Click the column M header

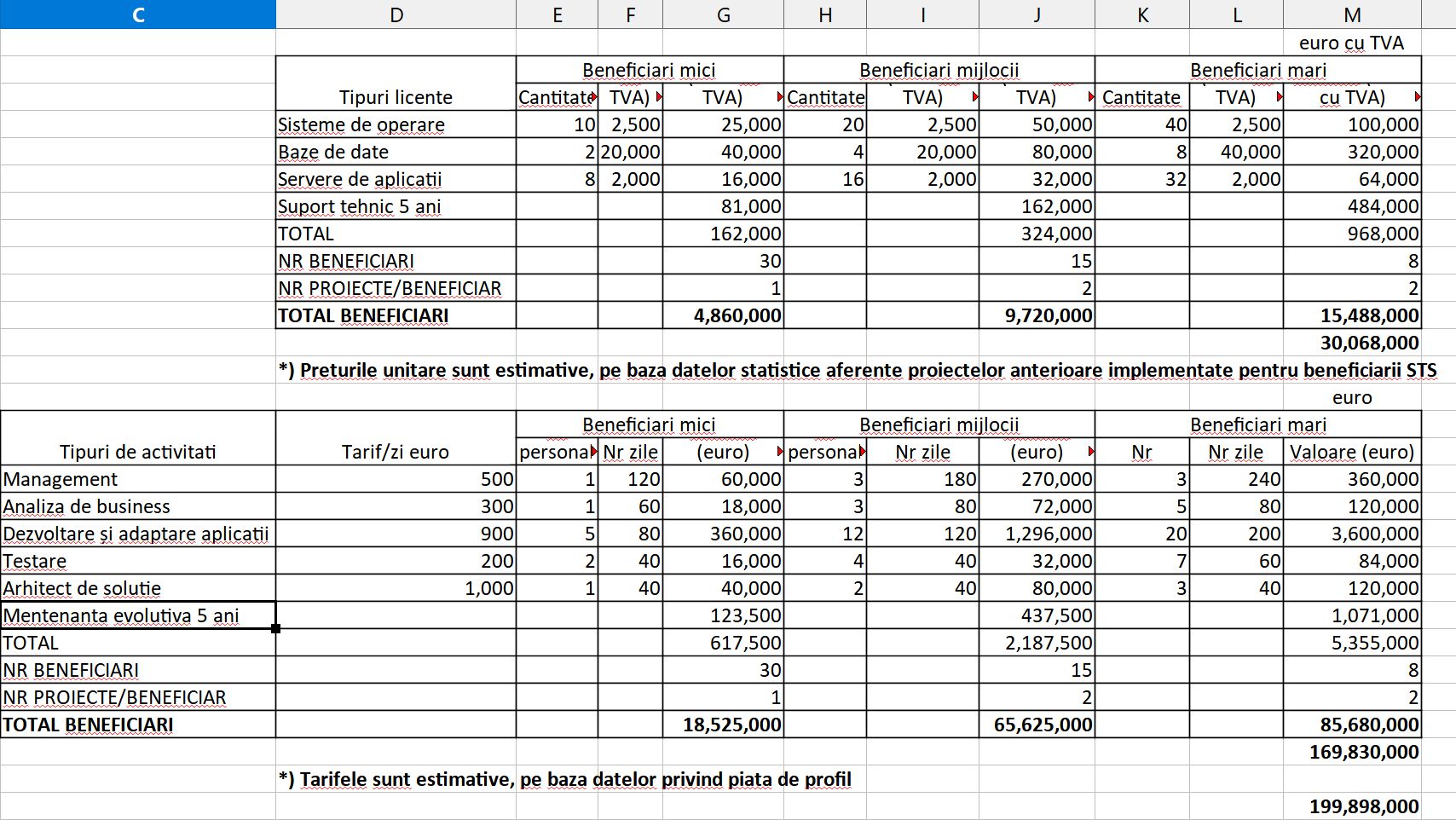1352,14
